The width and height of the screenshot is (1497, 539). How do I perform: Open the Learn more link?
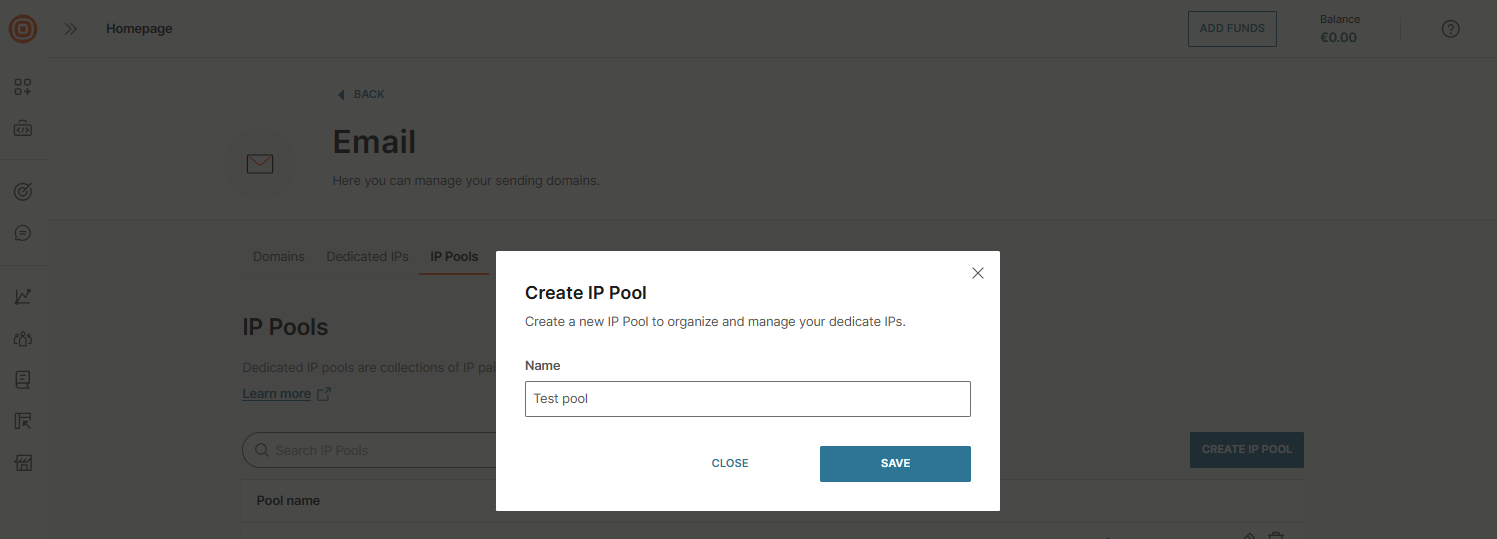(x=277, y=394)
